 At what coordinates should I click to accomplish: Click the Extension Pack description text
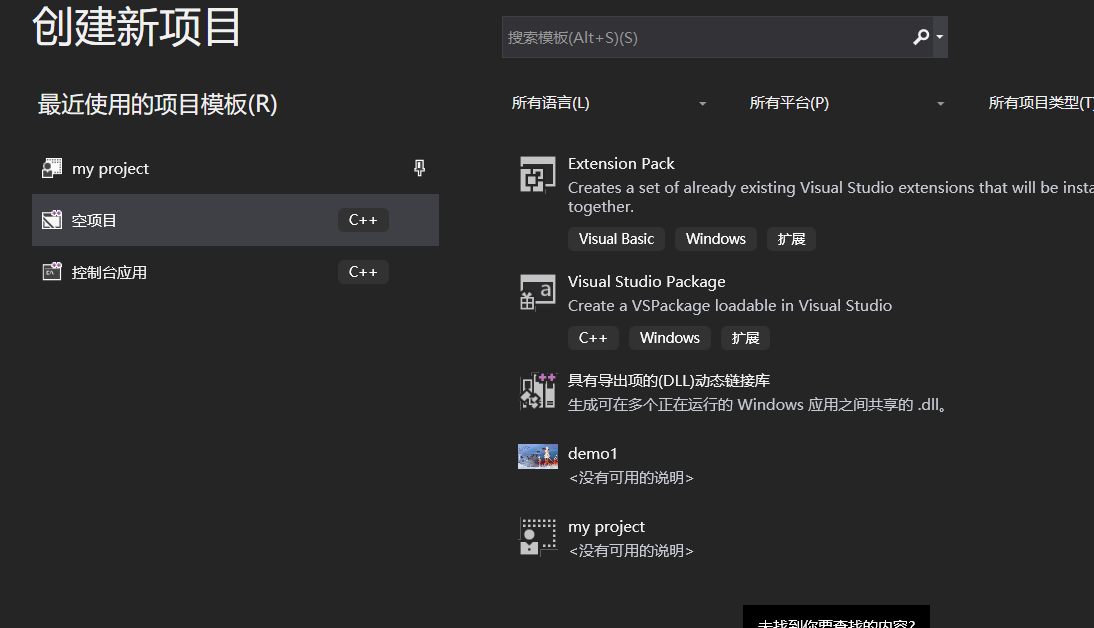point(830,197)
